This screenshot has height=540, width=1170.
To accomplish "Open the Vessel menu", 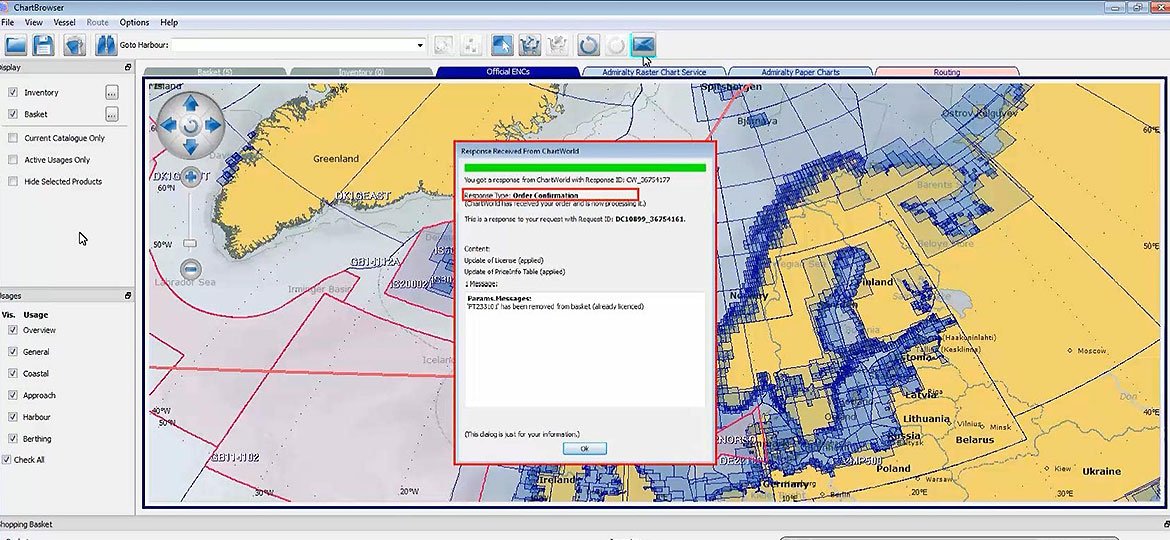I will (x=64, y=22).
